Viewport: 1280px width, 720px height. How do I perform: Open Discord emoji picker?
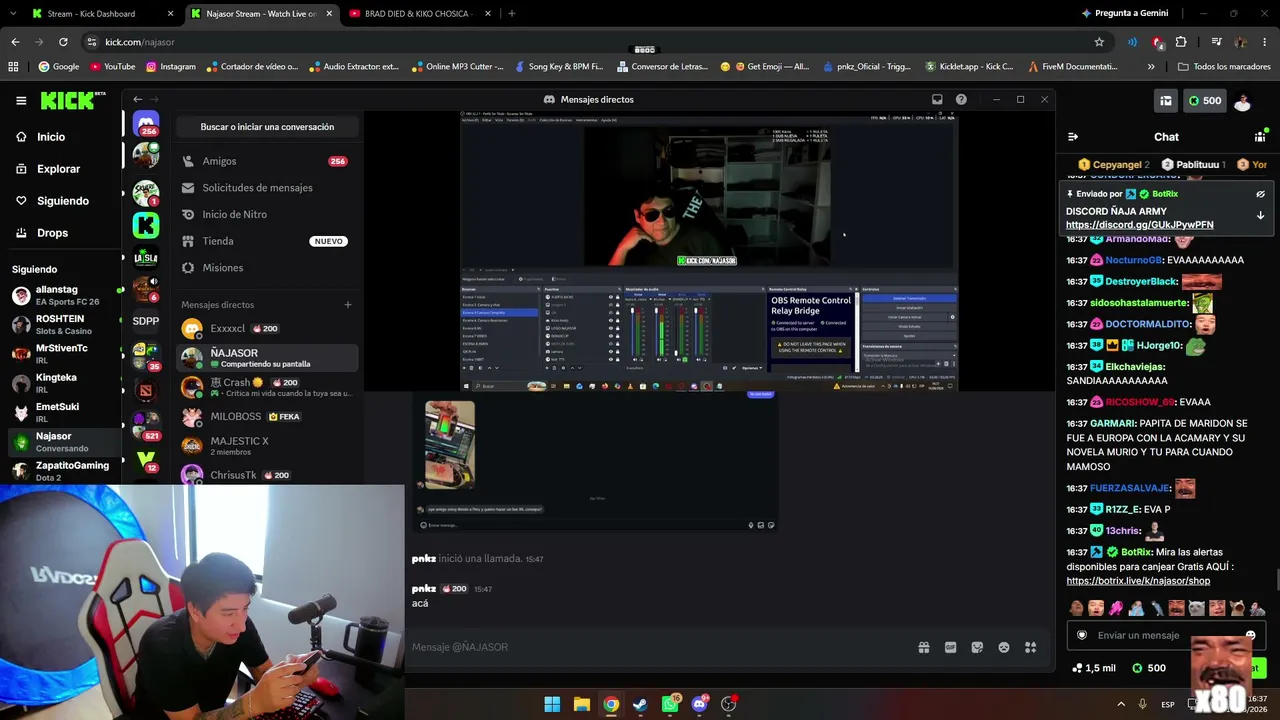(1004, 647)
